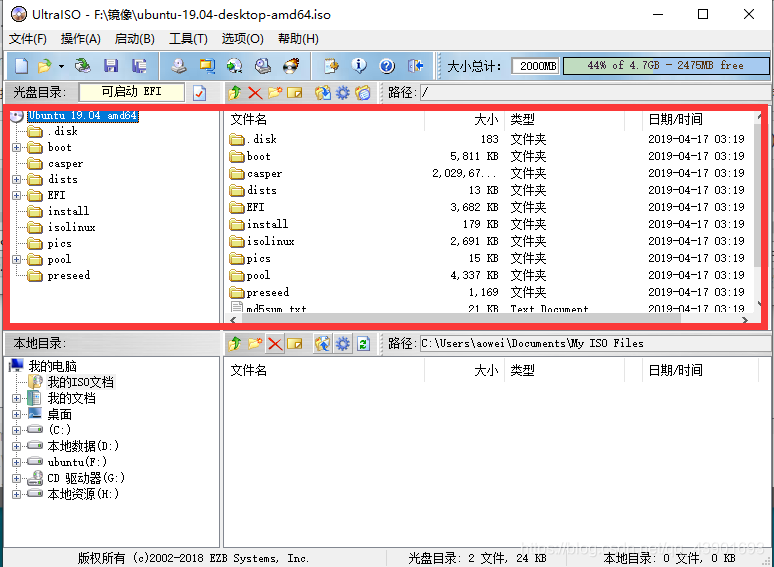
Task: Click the local path C:\Users\aowei field
Action: [x=595, y=343]
